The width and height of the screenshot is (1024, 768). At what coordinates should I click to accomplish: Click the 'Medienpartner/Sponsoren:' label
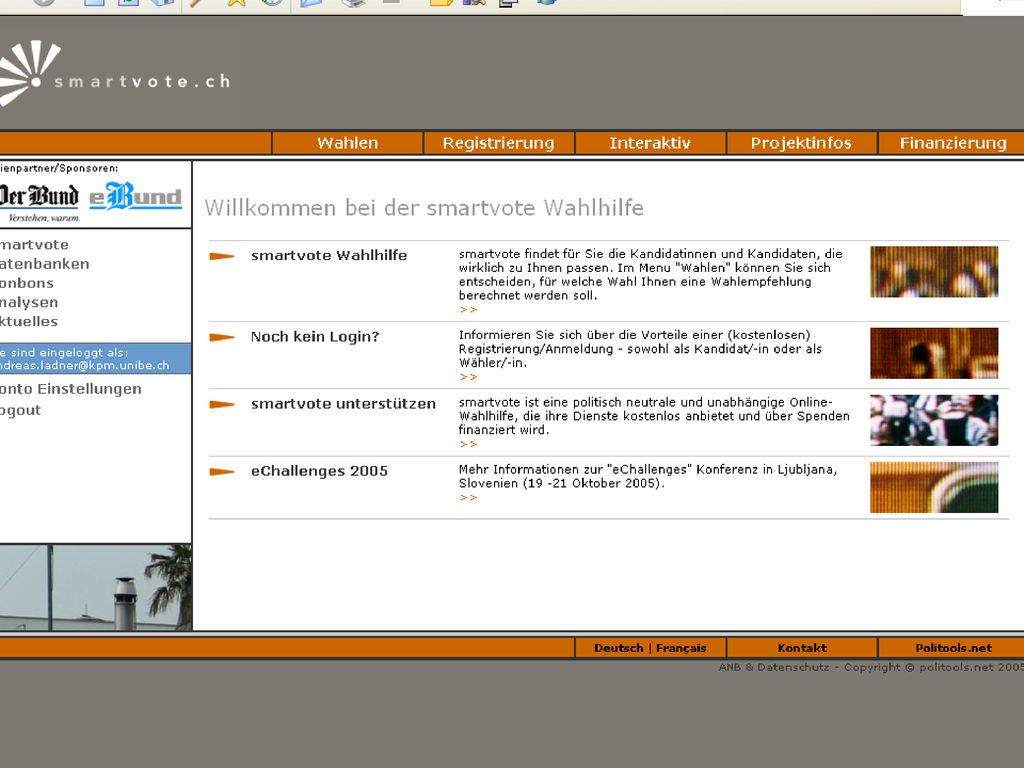(59, 168)
